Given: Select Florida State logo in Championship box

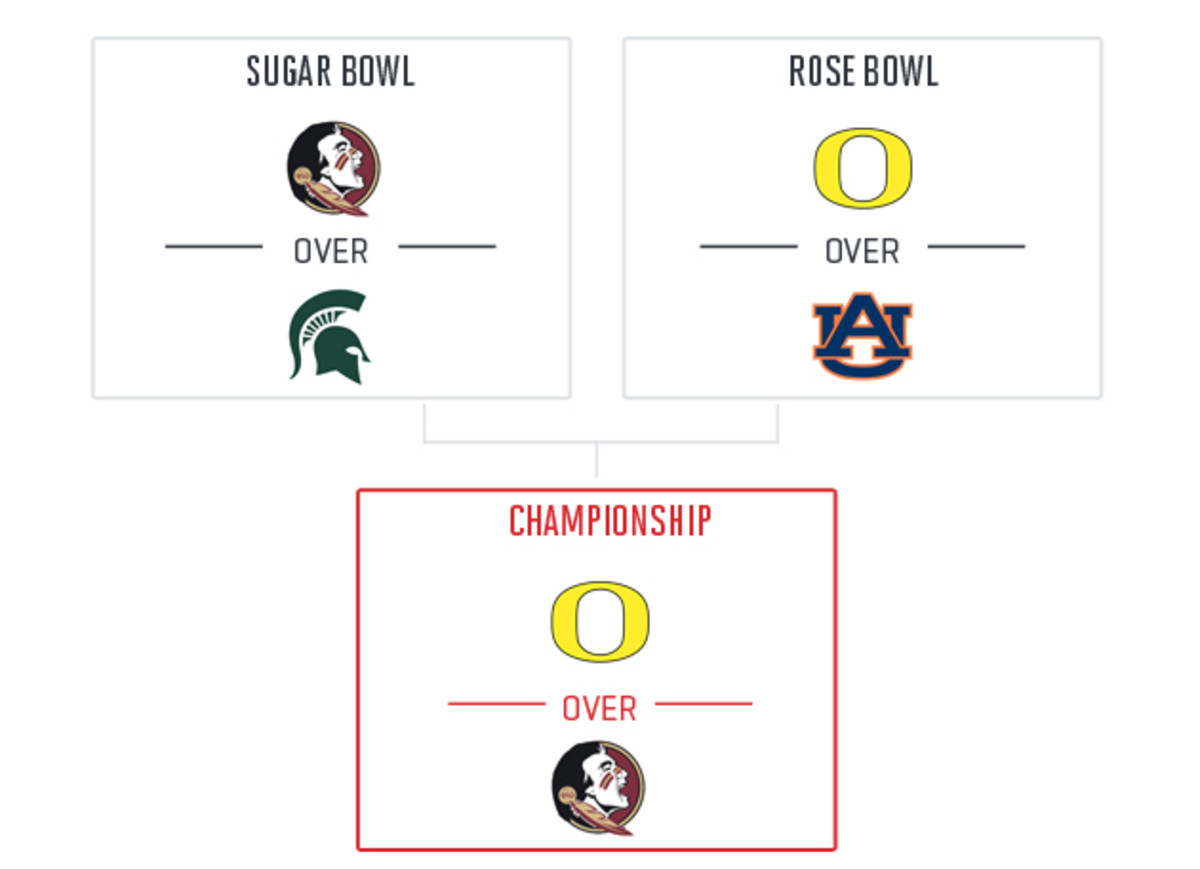Looking at the screenshot, I should tap(598, 787).
